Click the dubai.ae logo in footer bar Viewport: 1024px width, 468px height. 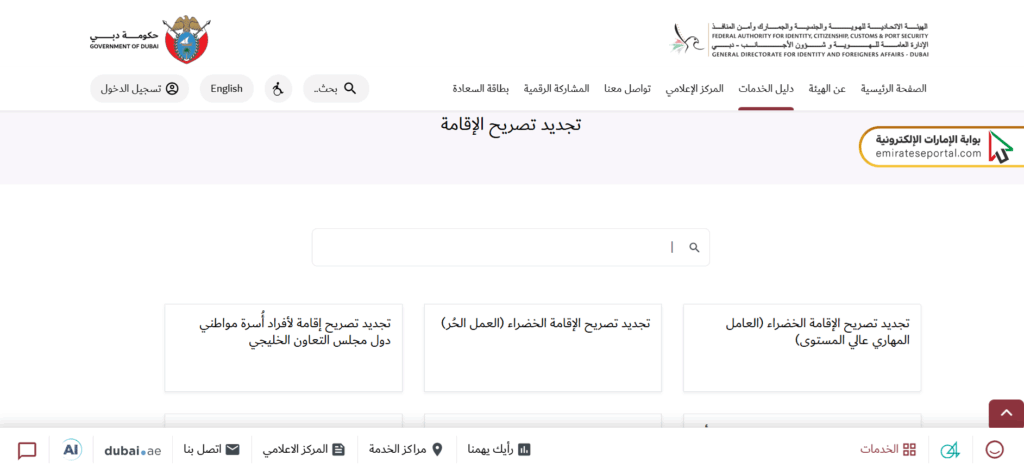[x=133, y=450]
